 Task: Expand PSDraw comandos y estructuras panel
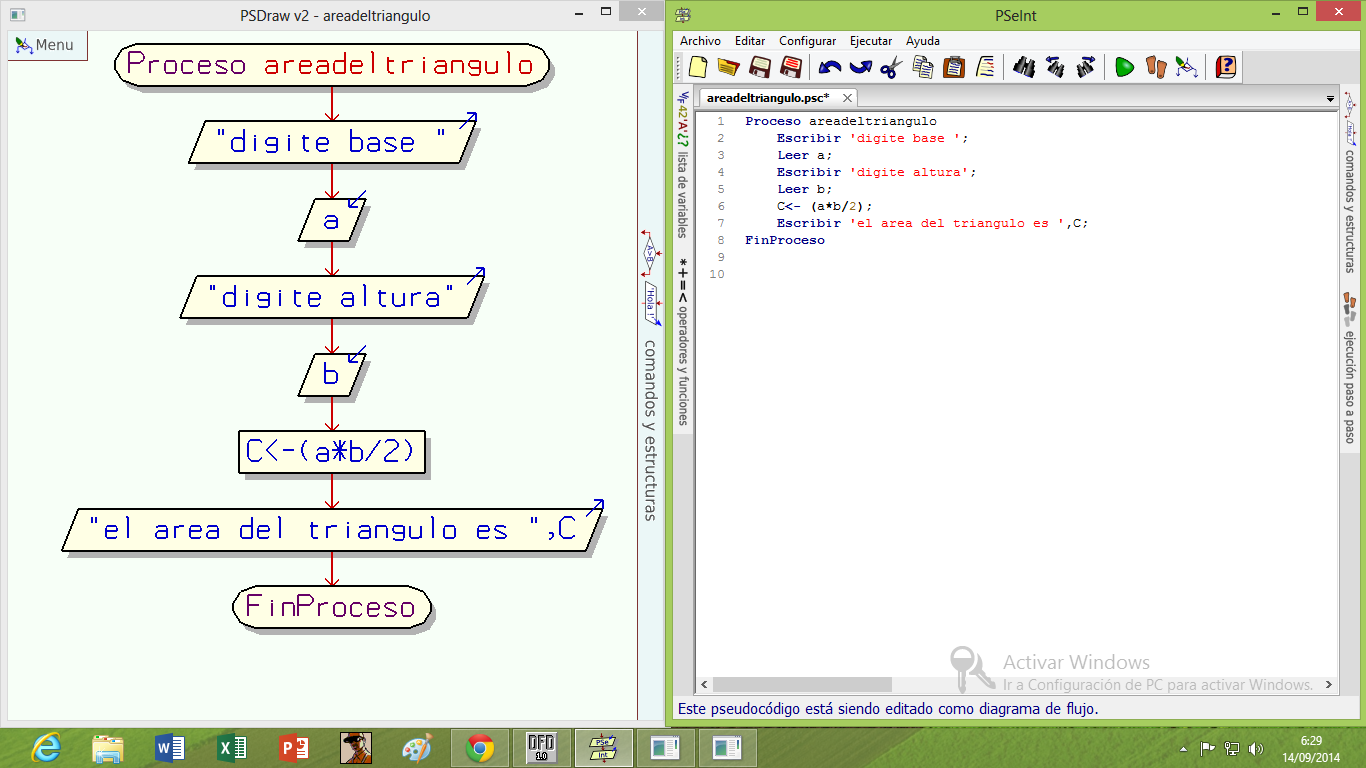tap(649, 374)
